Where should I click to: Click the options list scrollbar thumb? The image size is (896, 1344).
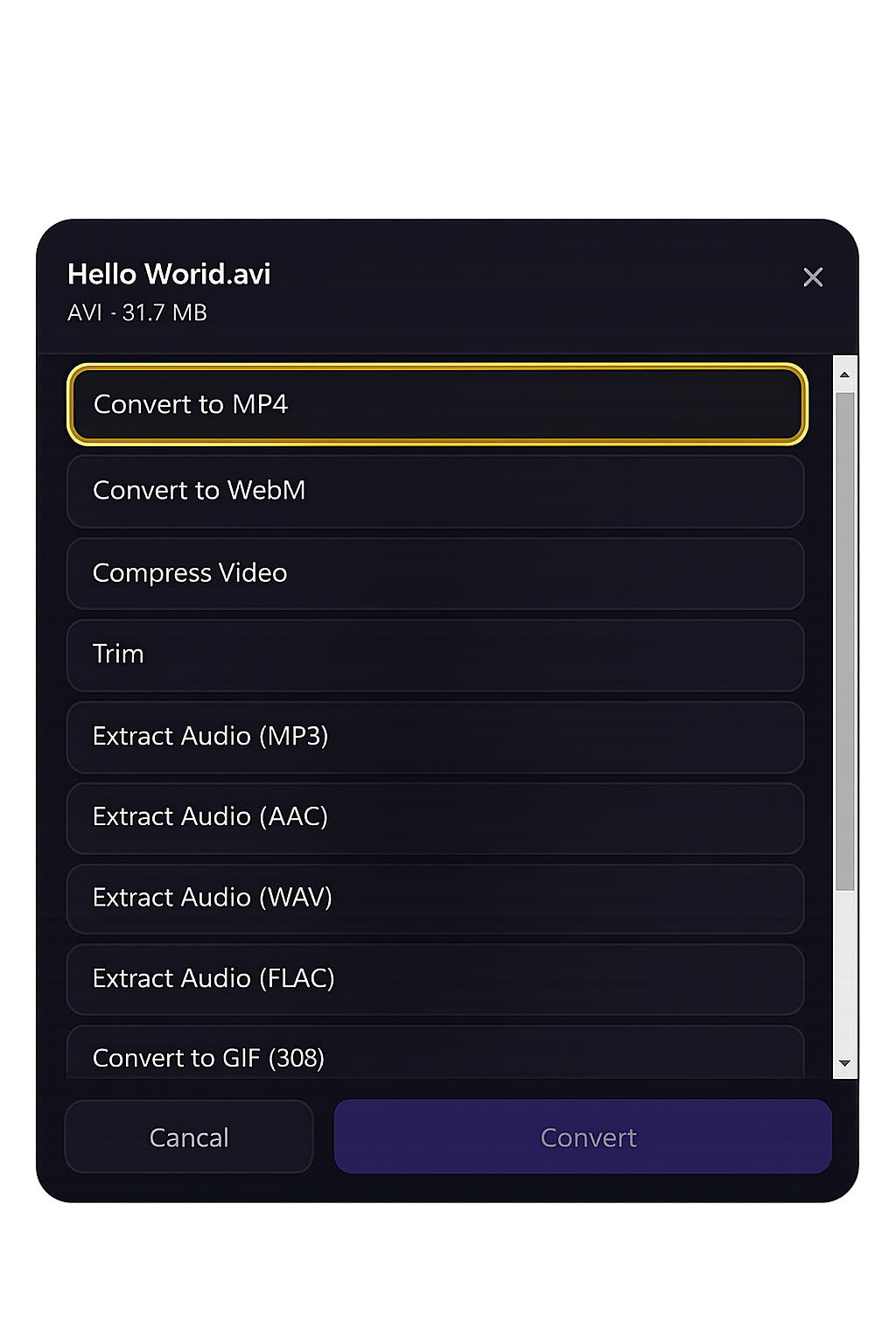pyautogui.click(x=844, y=641)
